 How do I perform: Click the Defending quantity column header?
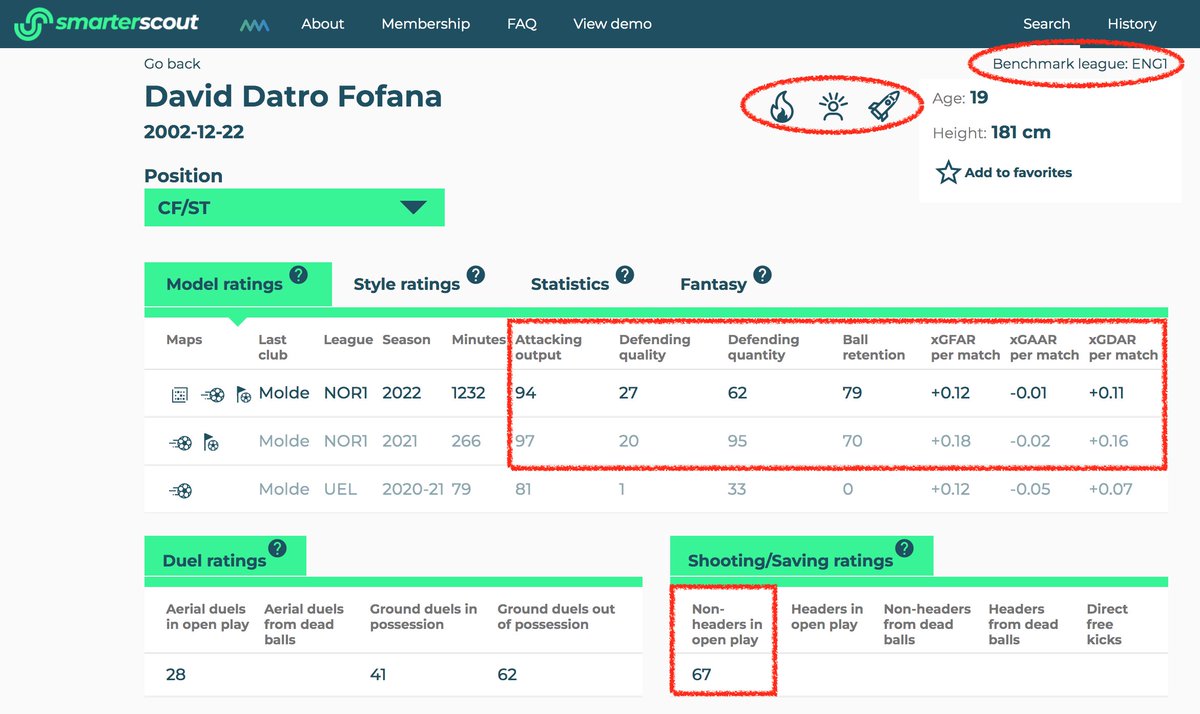tap(764, 347)
